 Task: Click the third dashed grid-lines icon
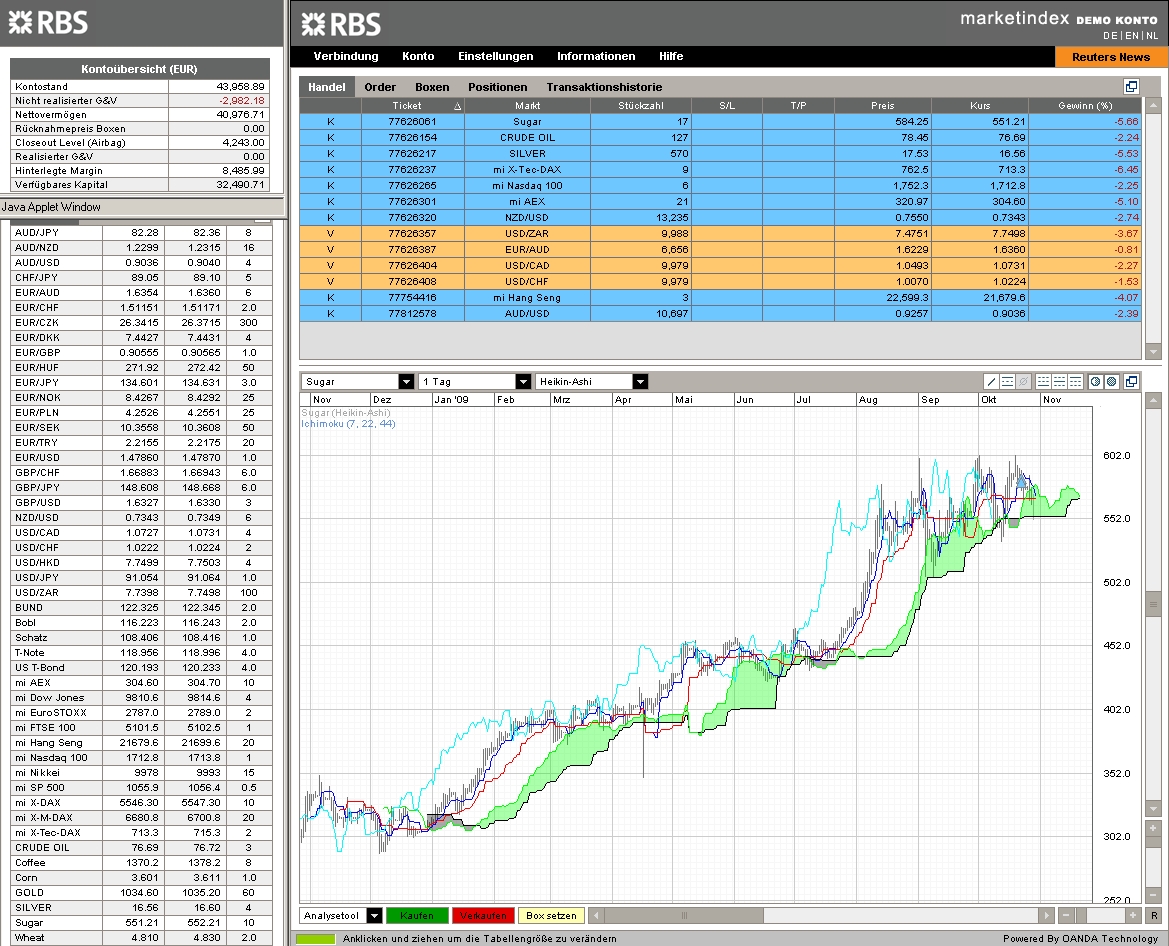click(x=1075, y=381)
